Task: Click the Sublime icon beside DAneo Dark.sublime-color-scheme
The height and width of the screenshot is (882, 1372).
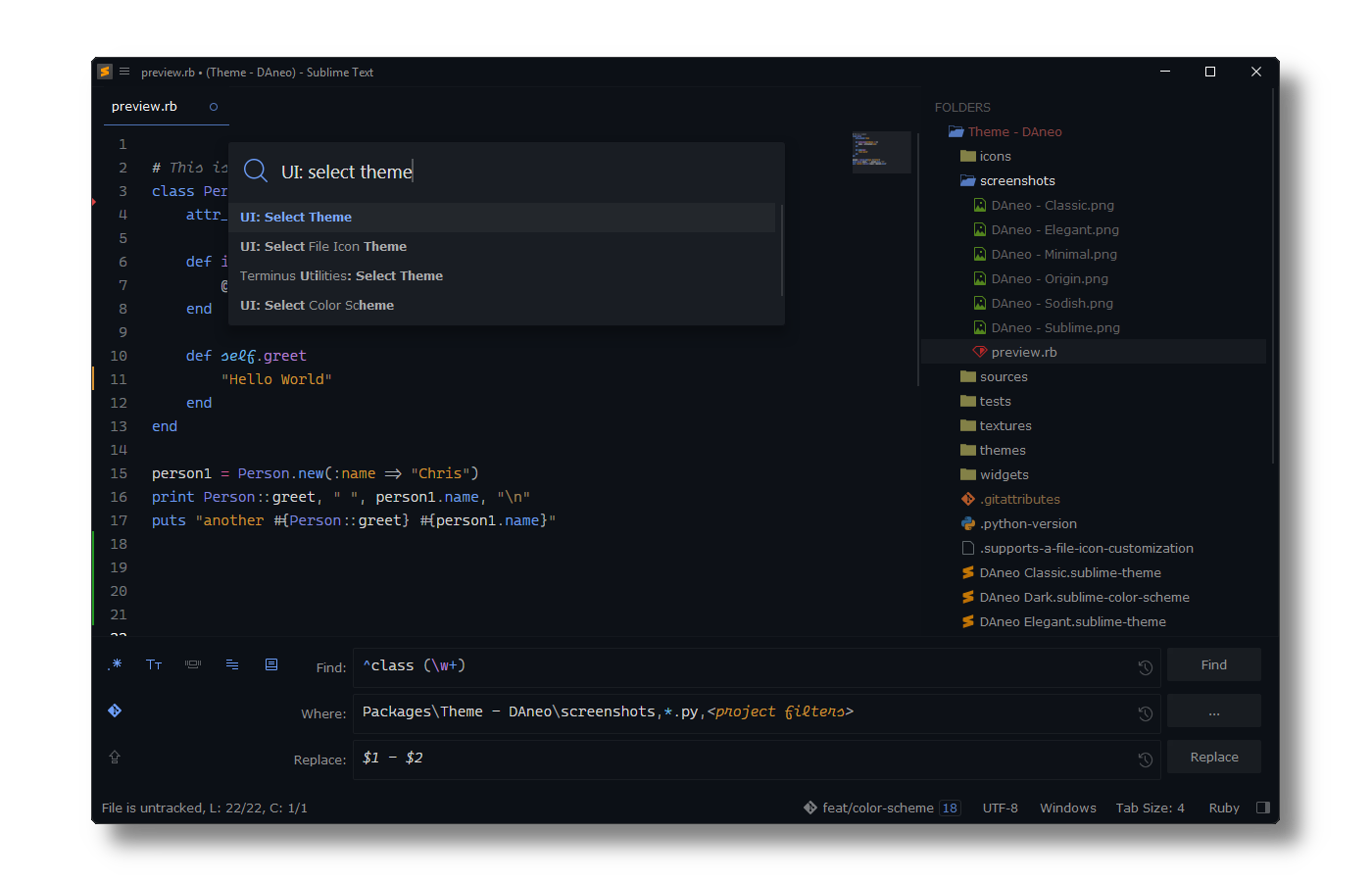Action: tap(968, 597)
